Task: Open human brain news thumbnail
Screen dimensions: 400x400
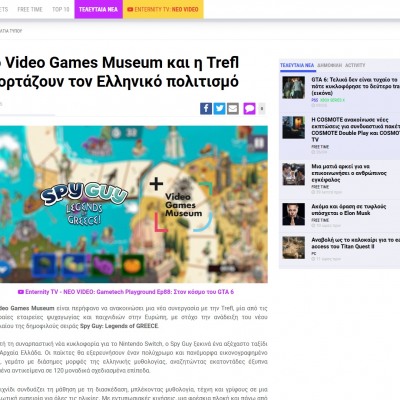Action: (x=294, y=174)
